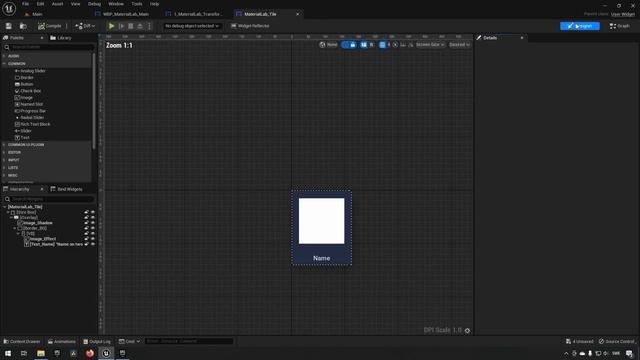640x360 pixels.
Task: Expand the AUDIO palette category
Action: pyautogui.click(x=4, y=56)
